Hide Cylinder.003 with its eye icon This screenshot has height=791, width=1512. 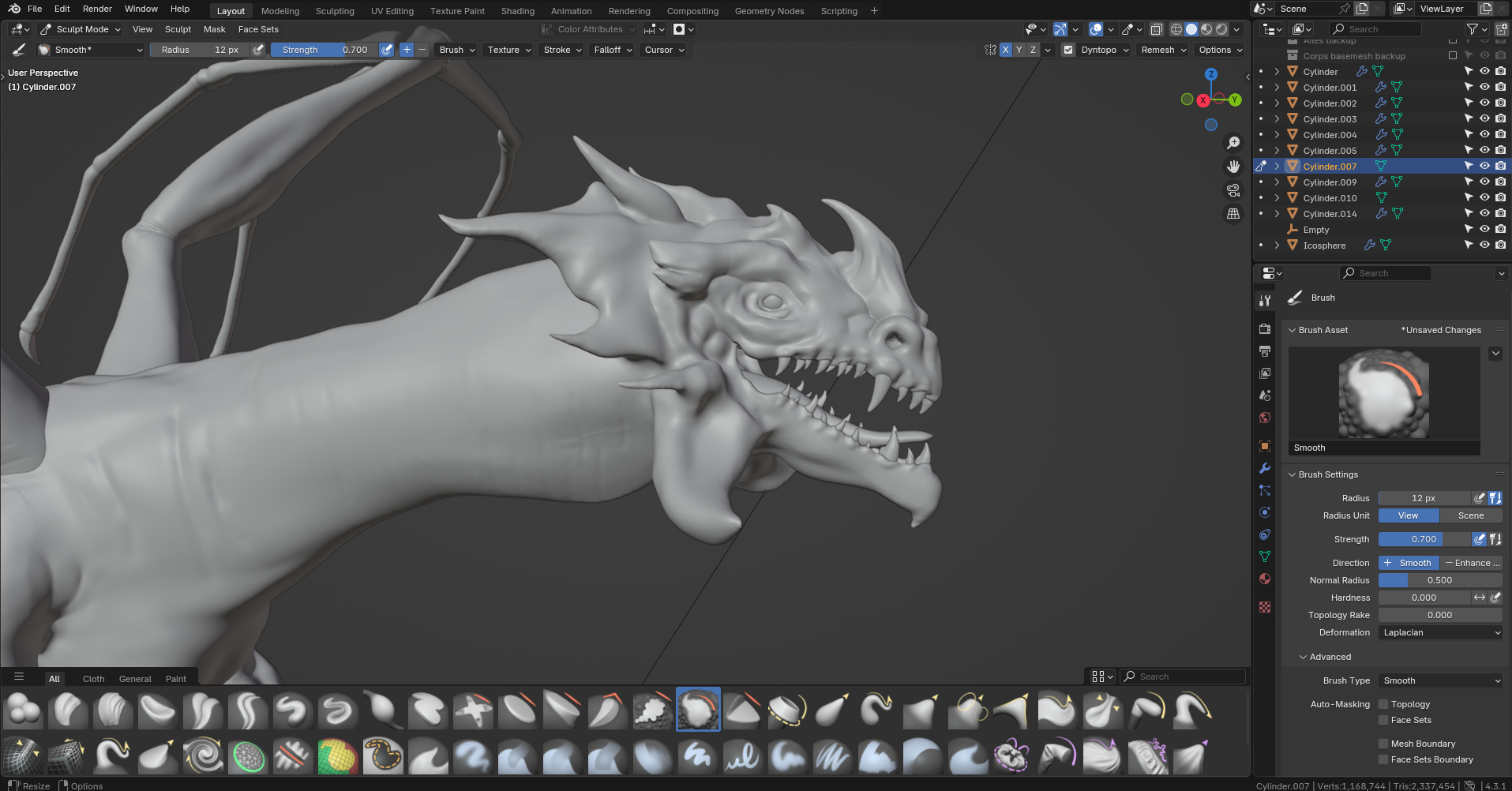click(x=1484, y=119)
